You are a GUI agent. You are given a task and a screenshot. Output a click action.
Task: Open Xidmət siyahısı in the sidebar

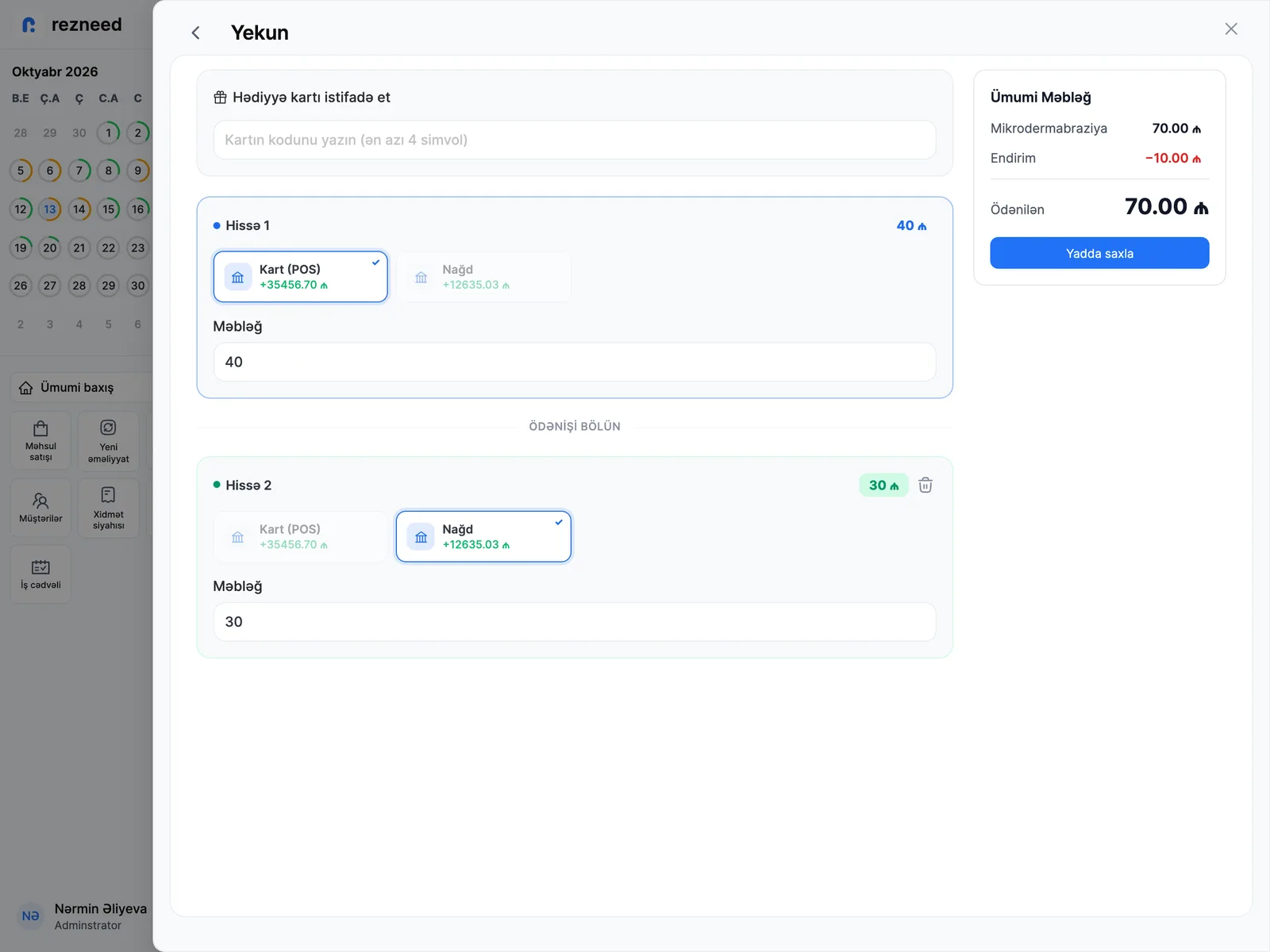109,509
